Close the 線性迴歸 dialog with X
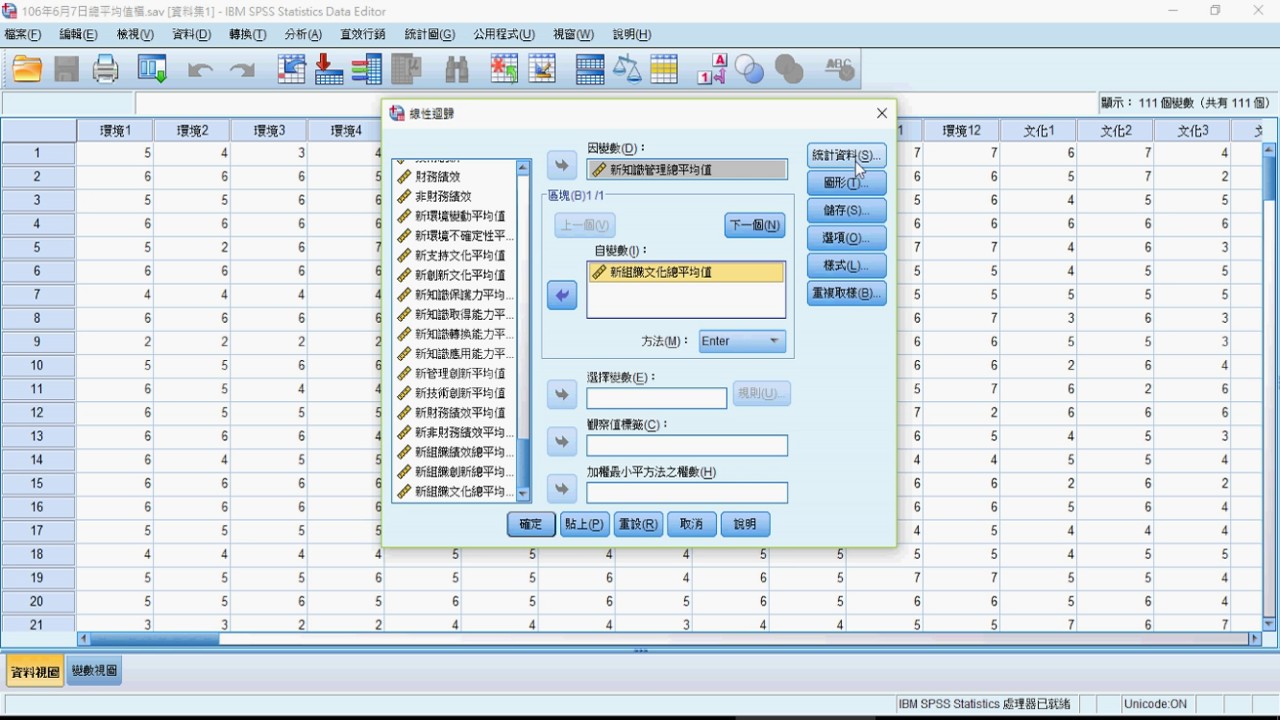The height and width of the screenshot is (720, 1280). (881, 114)
